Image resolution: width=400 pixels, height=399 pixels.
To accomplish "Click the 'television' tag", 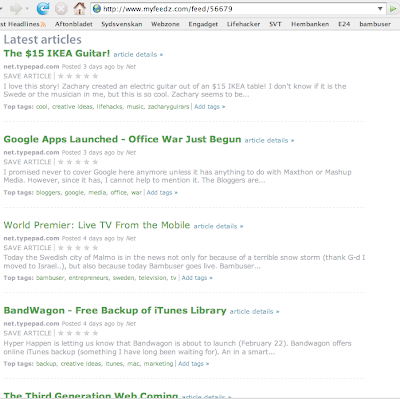I will point(152,278).
